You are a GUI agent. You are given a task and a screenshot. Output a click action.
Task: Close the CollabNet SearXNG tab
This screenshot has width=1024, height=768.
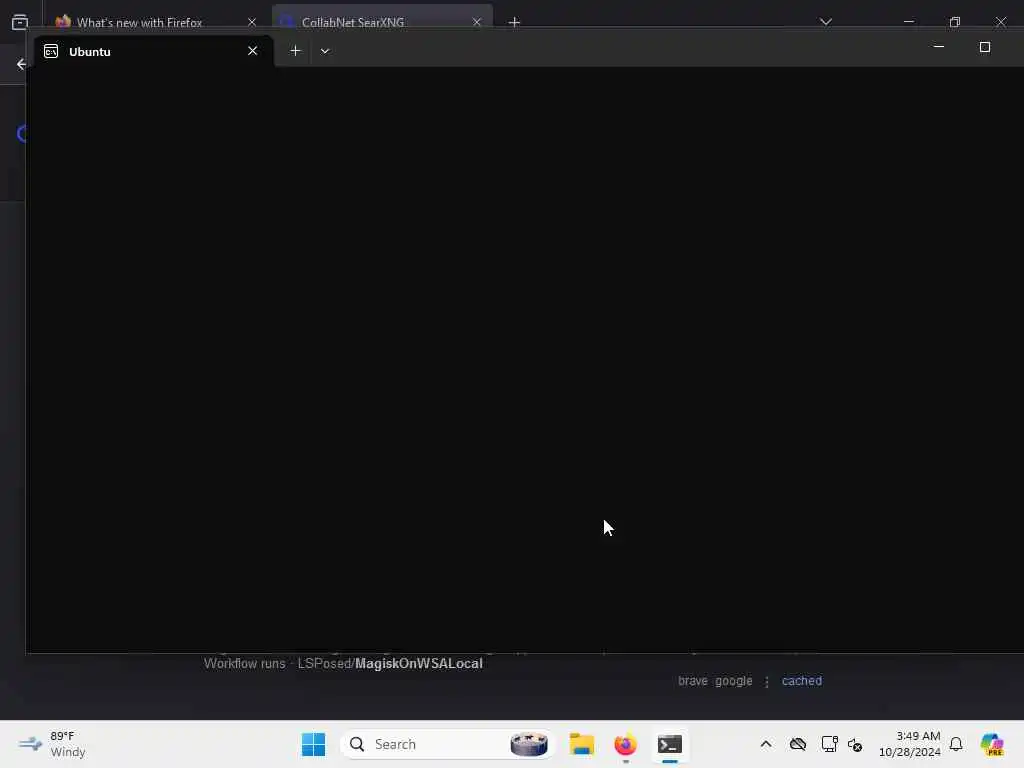[x=476, y=22]
